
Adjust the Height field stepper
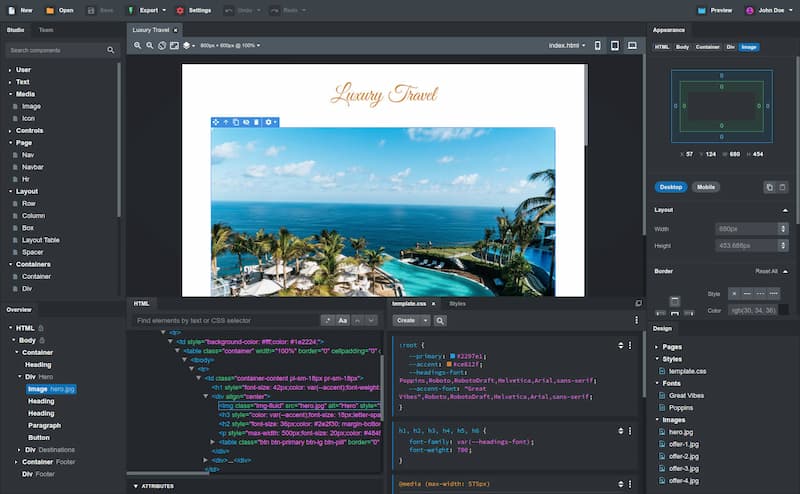tap(783, 245)
